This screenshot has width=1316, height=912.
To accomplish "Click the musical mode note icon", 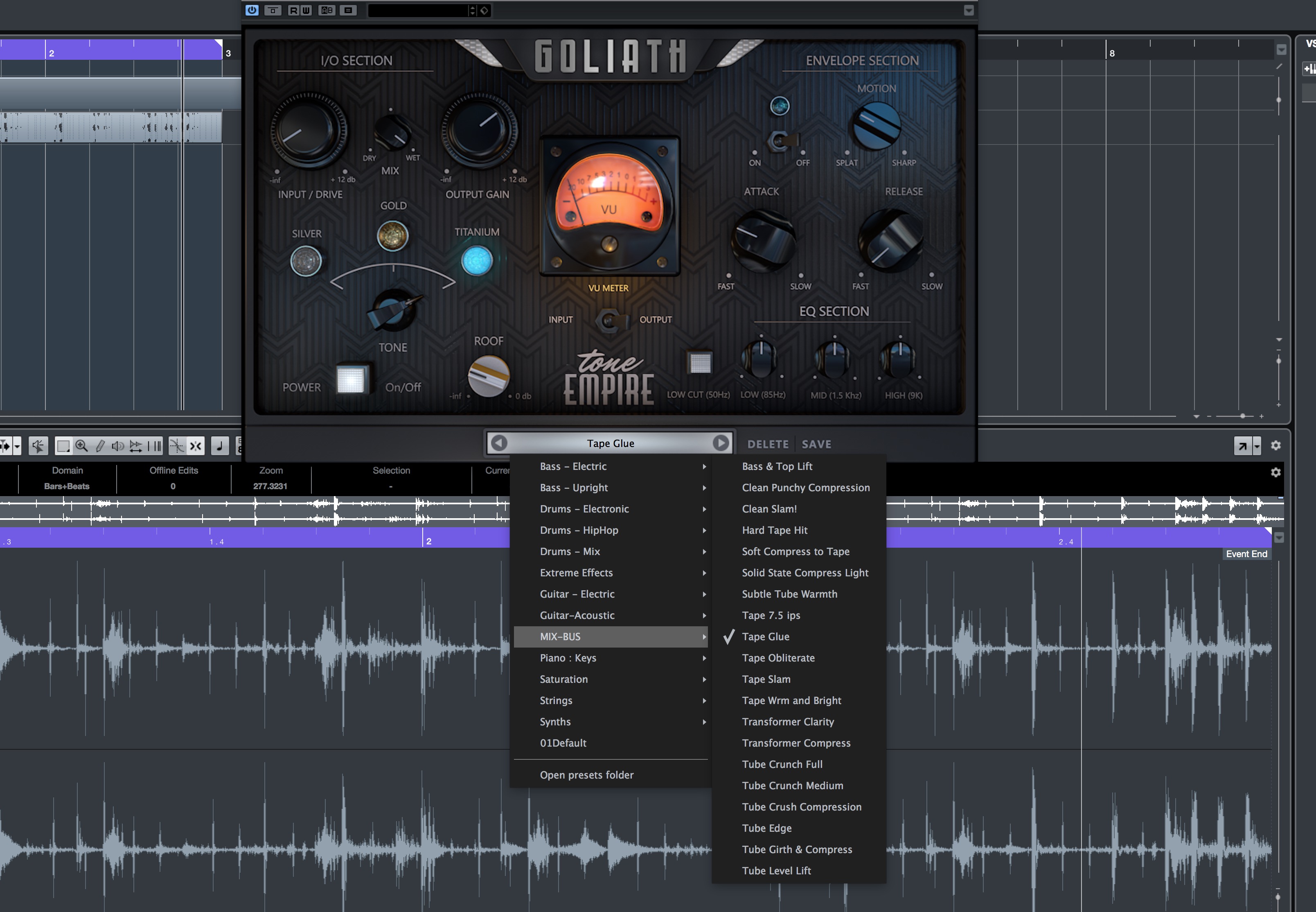I will point(220,446).
